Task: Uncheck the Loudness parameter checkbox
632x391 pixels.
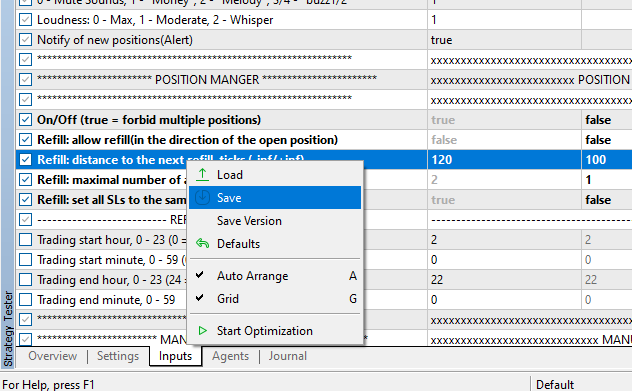Action: tap(25, 20)
